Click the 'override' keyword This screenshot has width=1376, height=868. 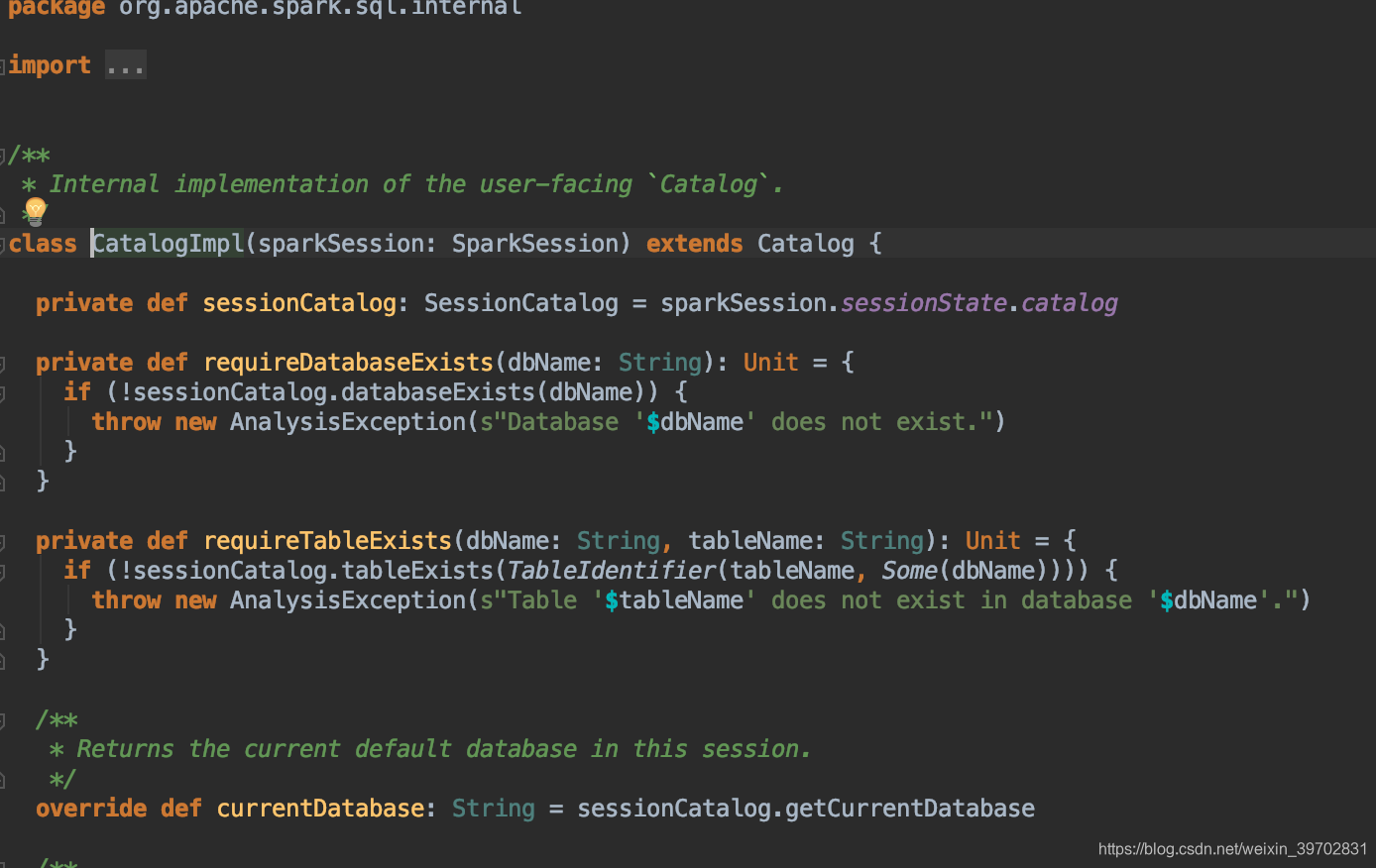91,809
